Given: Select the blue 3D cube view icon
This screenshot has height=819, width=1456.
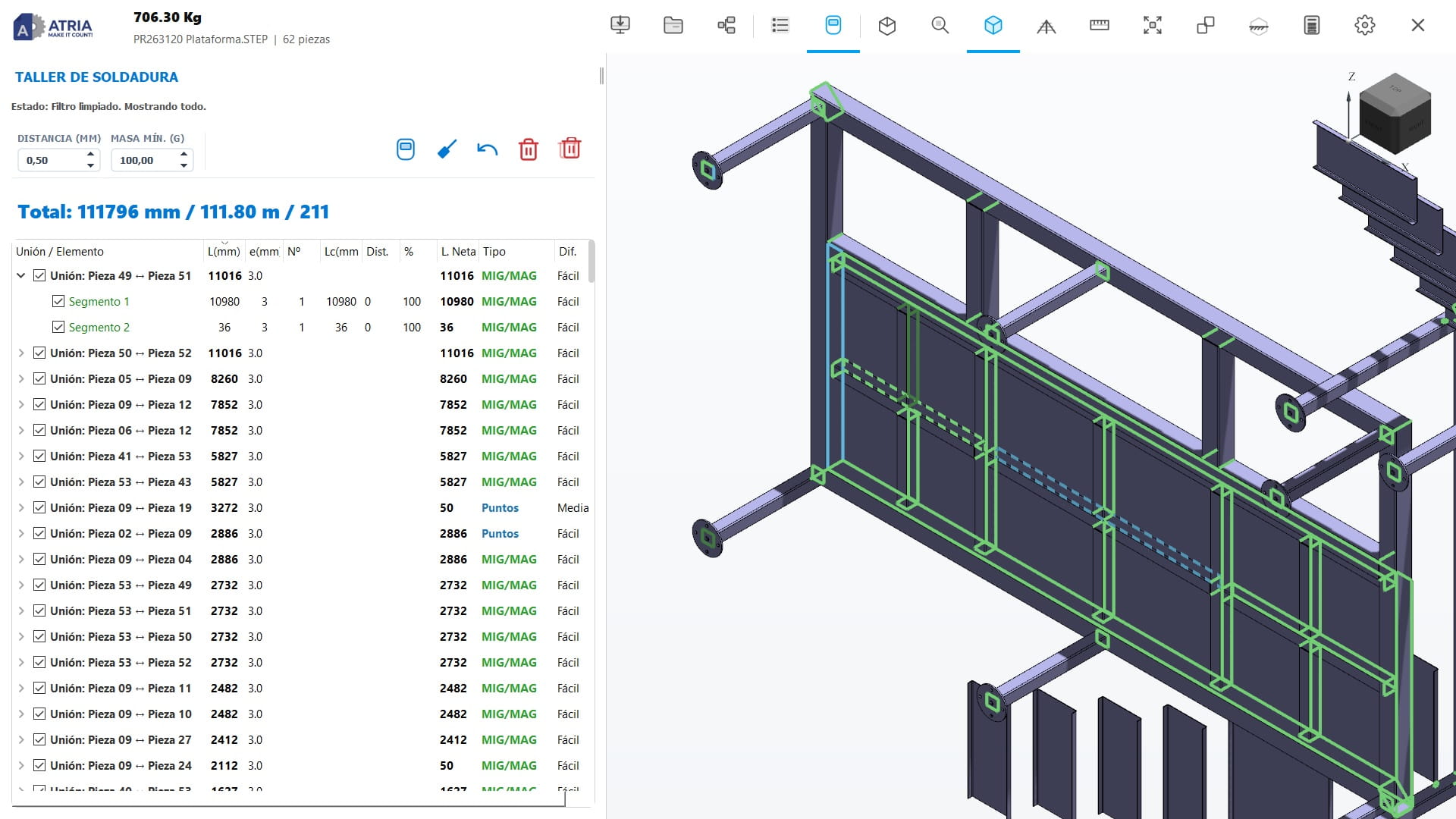Looking at the screenshot, I should tap(993, 25).
